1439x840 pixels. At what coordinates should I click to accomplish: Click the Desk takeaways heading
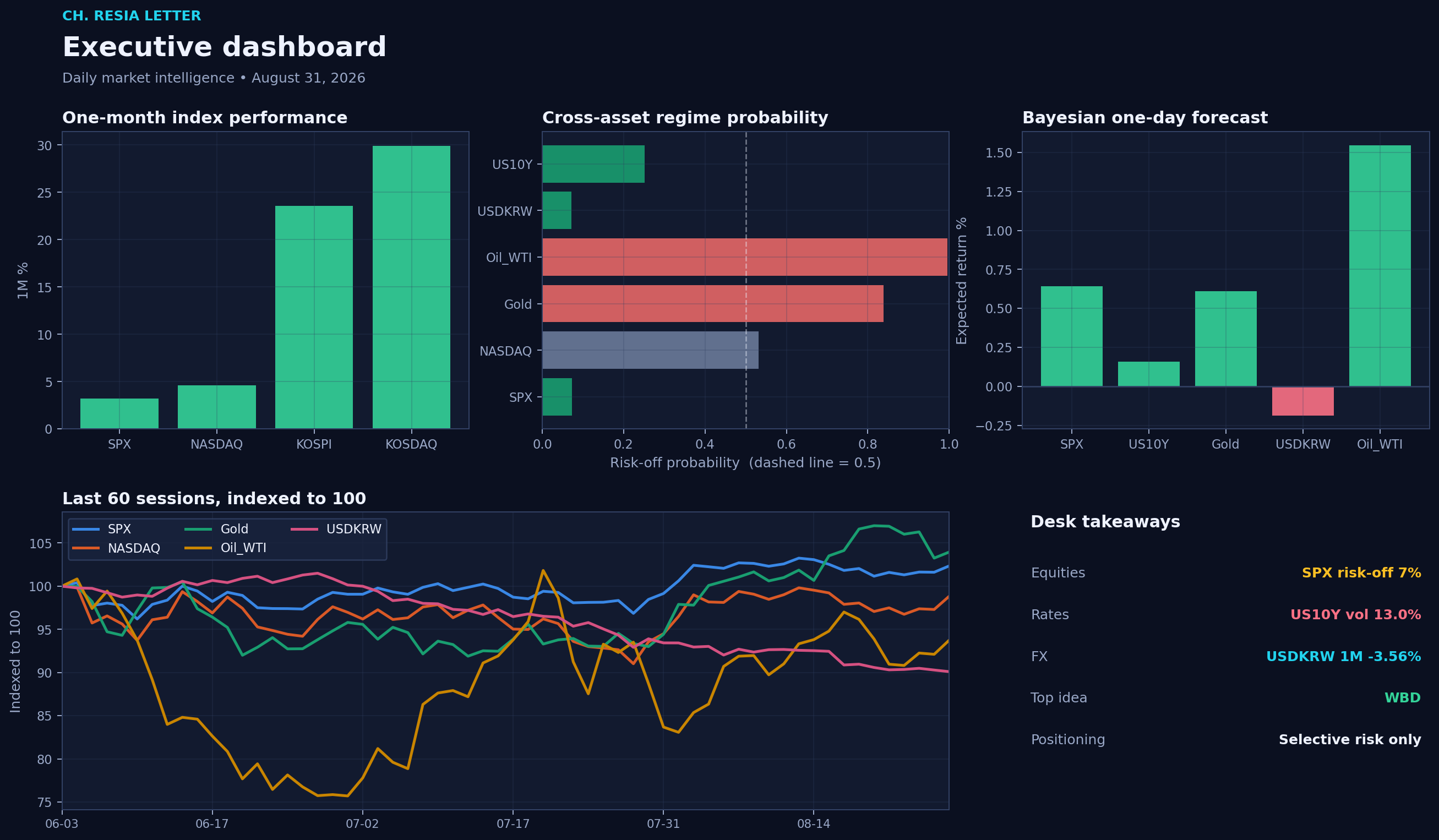[1105, 522]
